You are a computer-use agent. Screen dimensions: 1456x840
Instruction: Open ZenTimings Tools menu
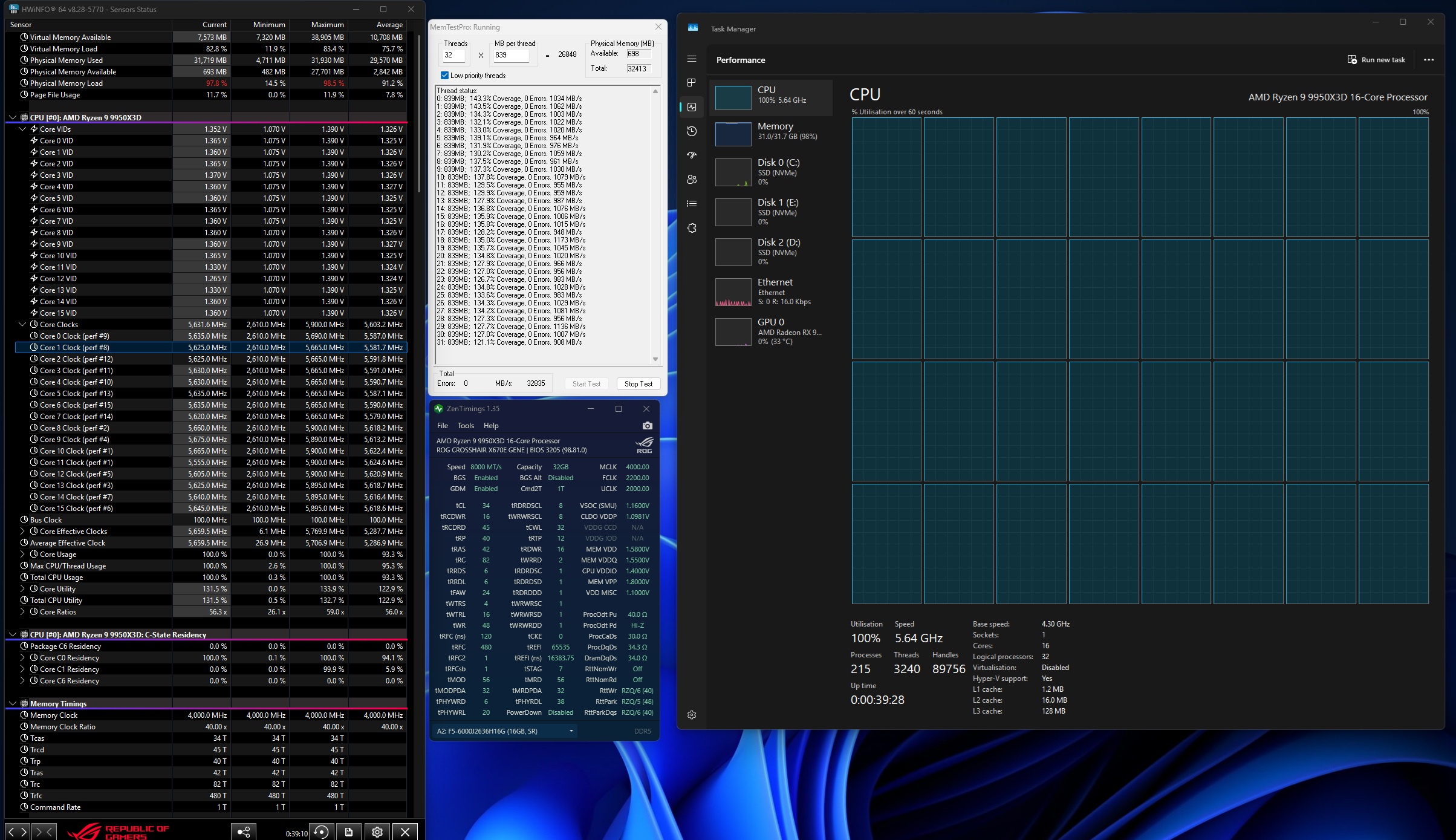[x=466, y=426]
